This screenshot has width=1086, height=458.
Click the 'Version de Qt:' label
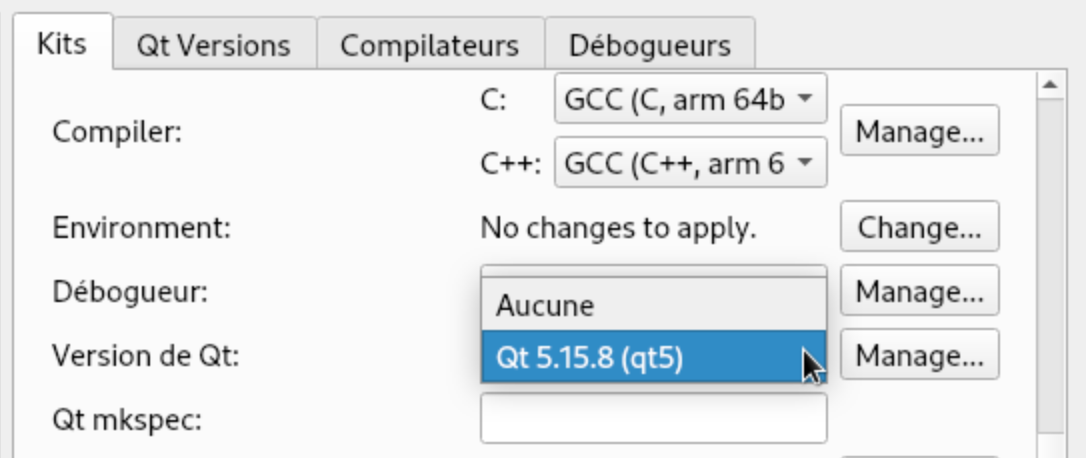146,355
